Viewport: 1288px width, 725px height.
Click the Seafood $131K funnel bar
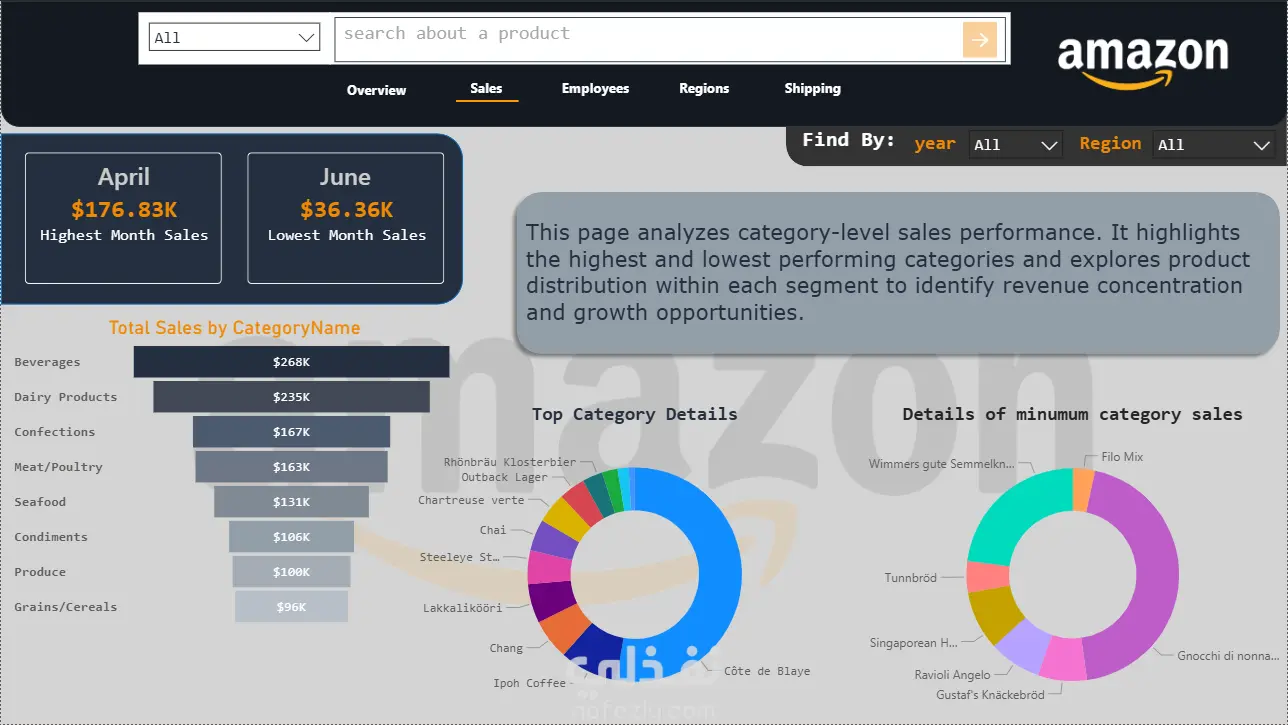291,502
